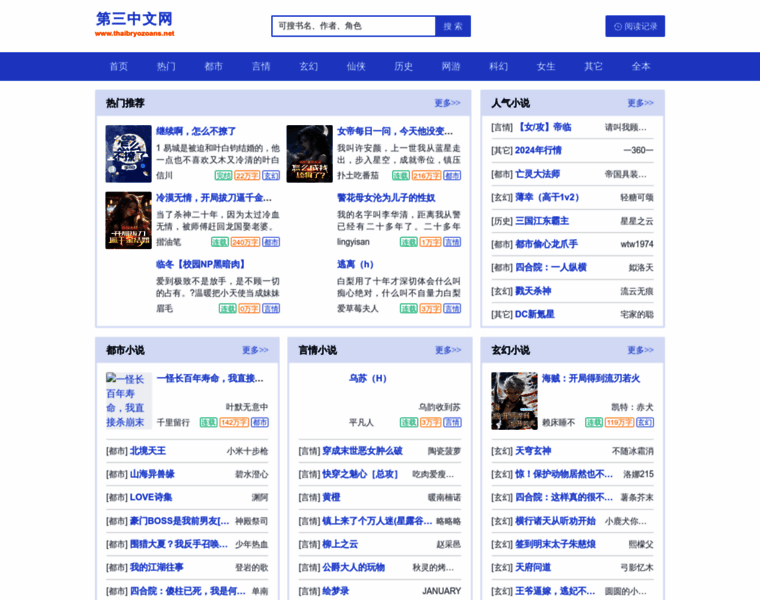Open title 冷漠无情，开局拔刀逼千金...

[214, 198]
